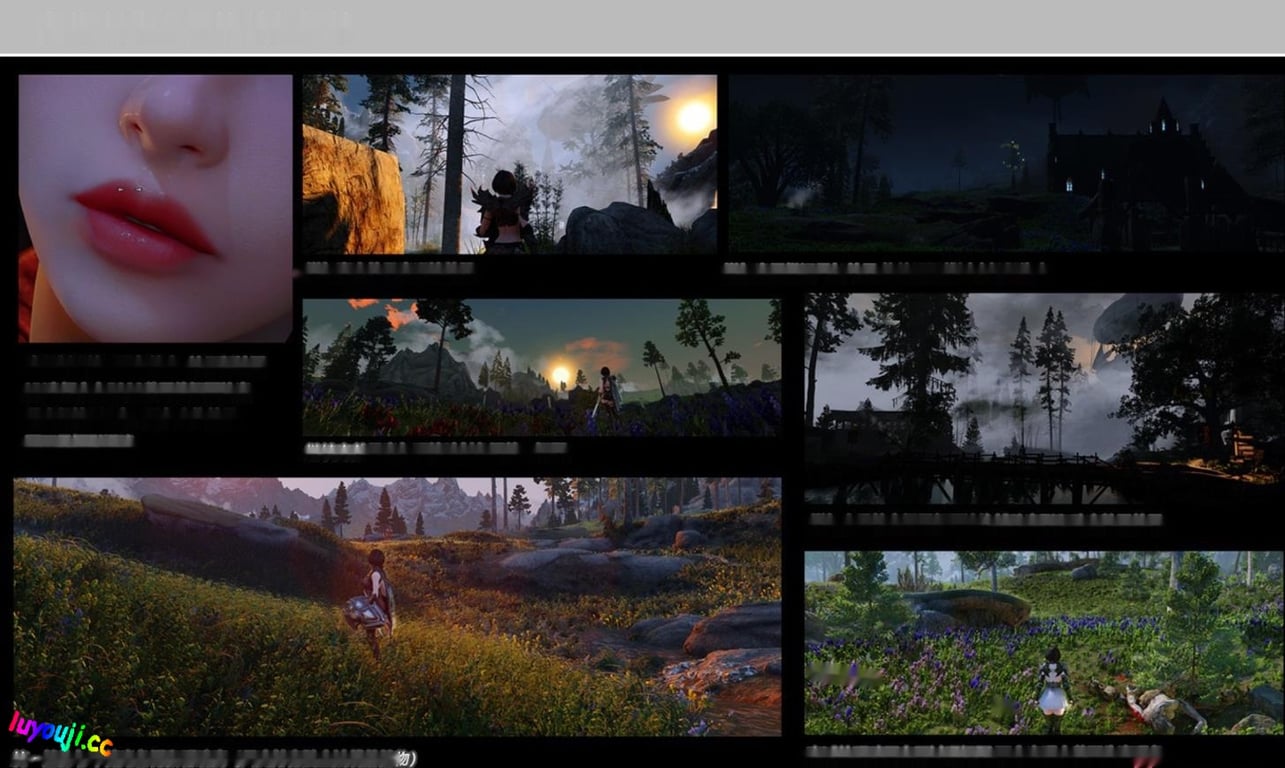Open the sunlit forest screenshot with tall pines
The width and height of the screenshot is (1285, 768).
click(509, 164)
